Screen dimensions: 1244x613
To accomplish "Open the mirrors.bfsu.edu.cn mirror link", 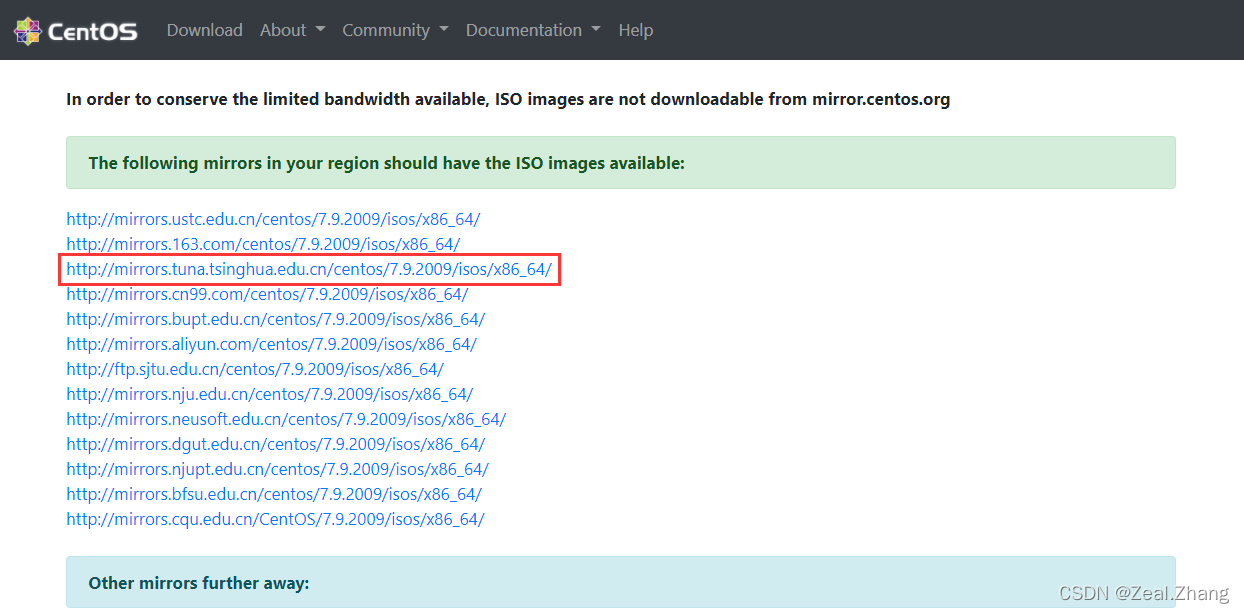I will (x=273, y=494).
